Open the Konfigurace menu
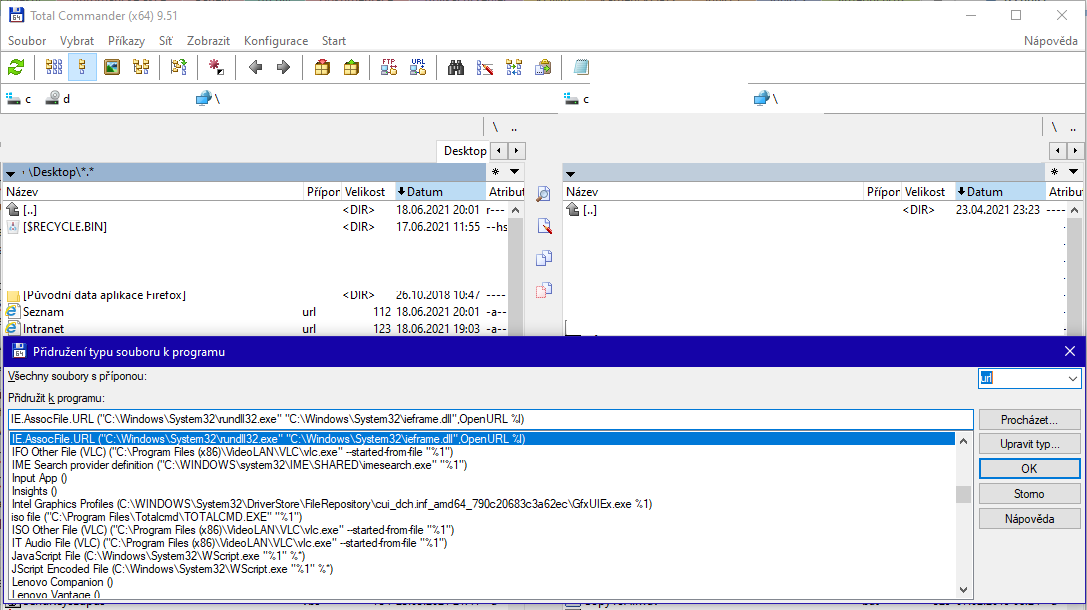 point(276,41)
